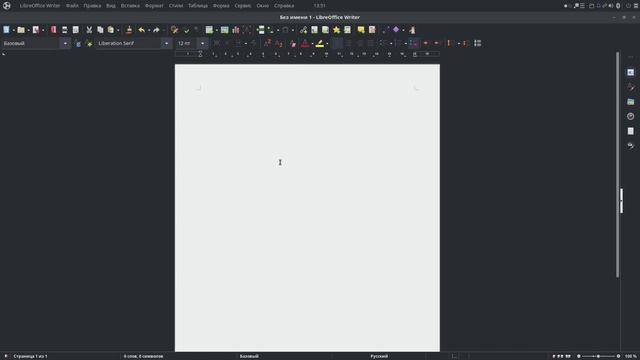Expand the Liberation Serif font dropdown
The image size is (640, 360).
point(166,43)
